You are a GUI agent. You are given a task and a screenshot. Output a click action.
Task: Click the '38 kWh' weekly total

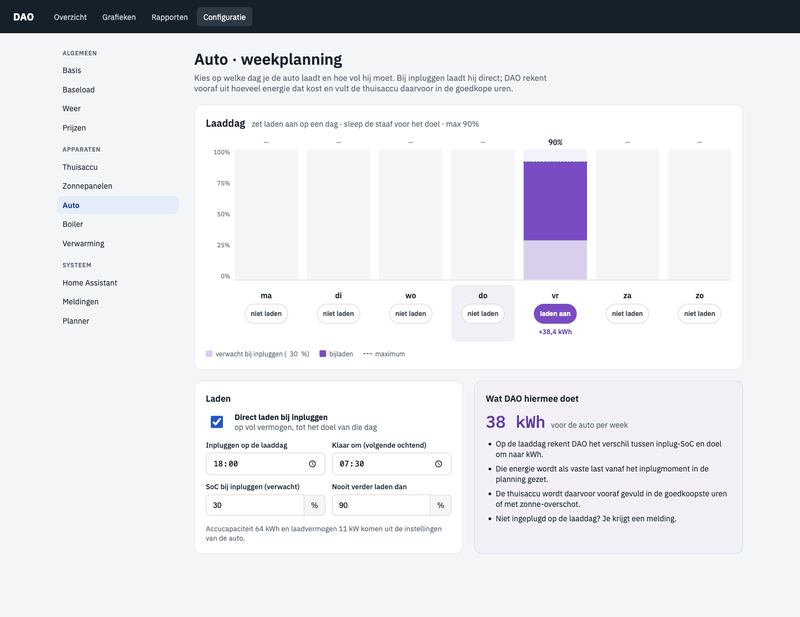[x=515, y=422]
